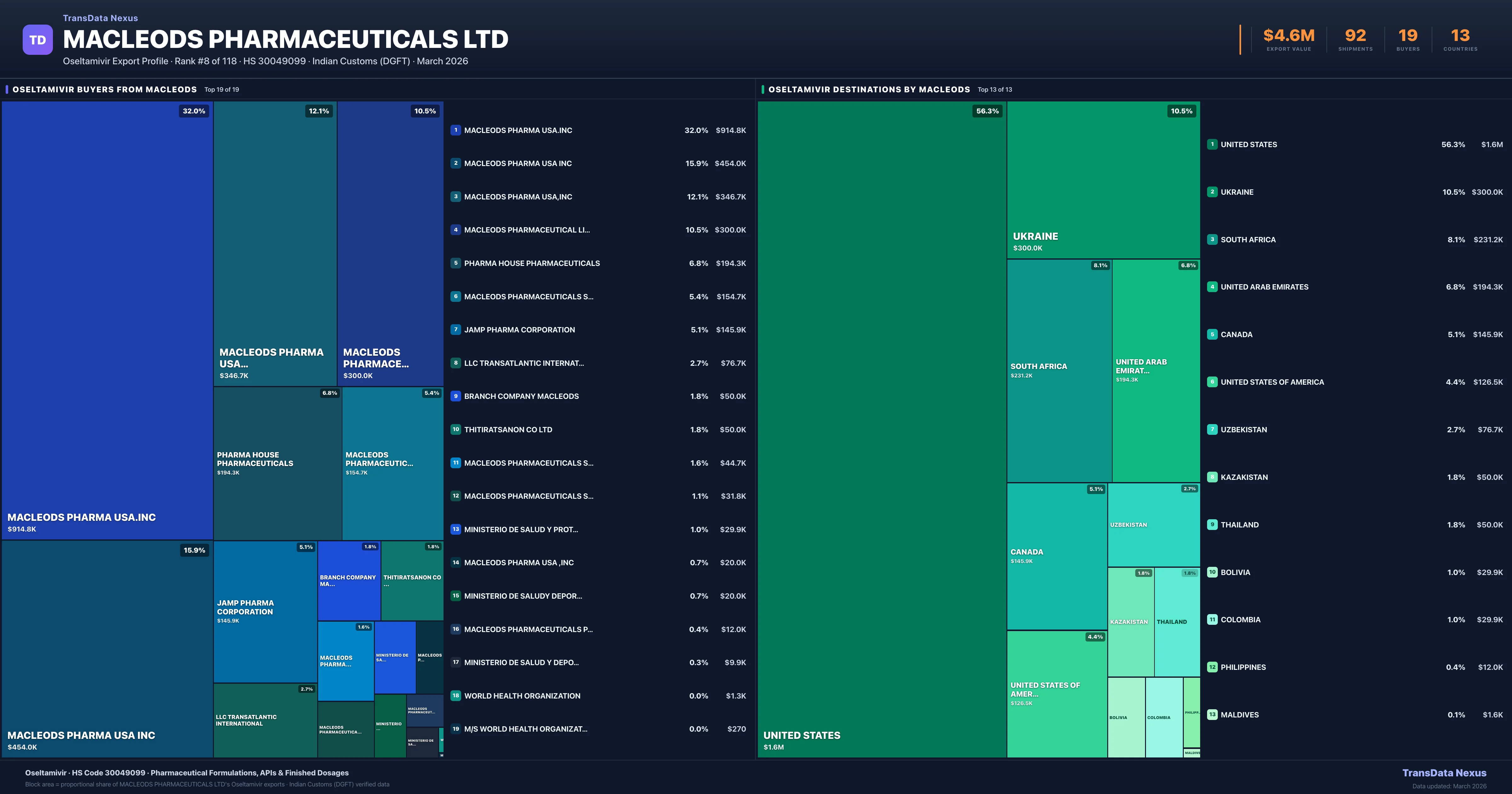Screen dimensions: 1512x794
Task: Click rank badge 1 beside MACLEODS PHARMA USA.INC
Action: coord(455,130)
